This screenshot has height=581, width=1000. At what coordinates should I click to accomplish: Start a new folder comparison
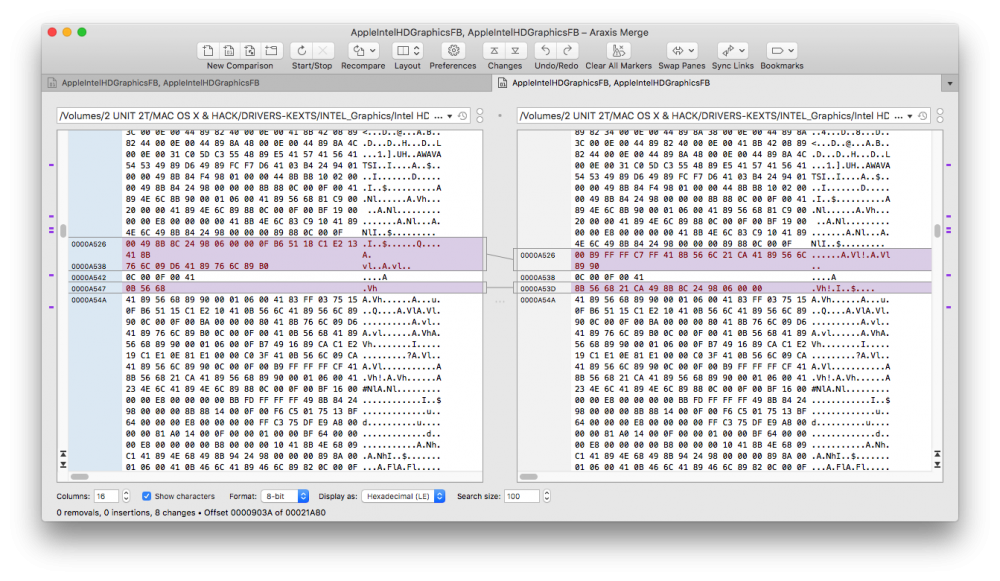coord(271,50)
